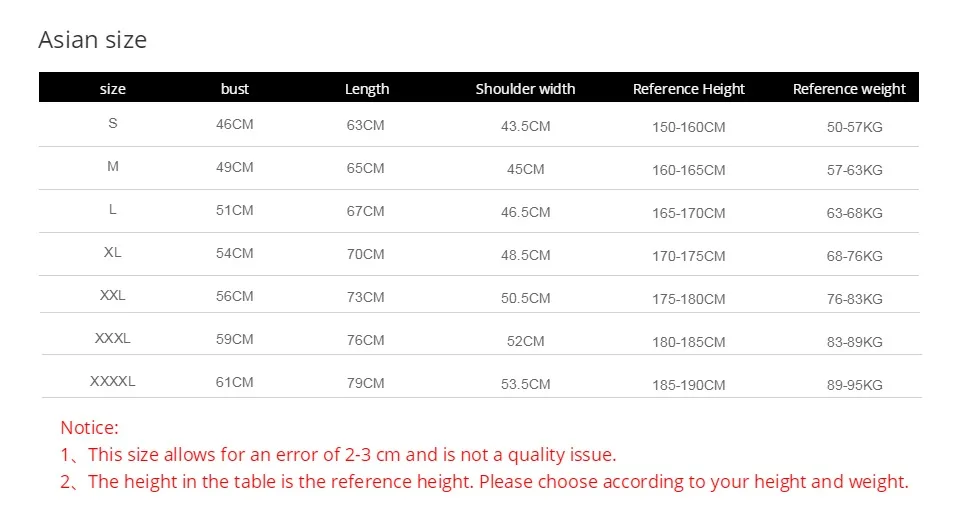Click the 83-89KG reference weight cell
958x514 pixels.
coord(855,342)
